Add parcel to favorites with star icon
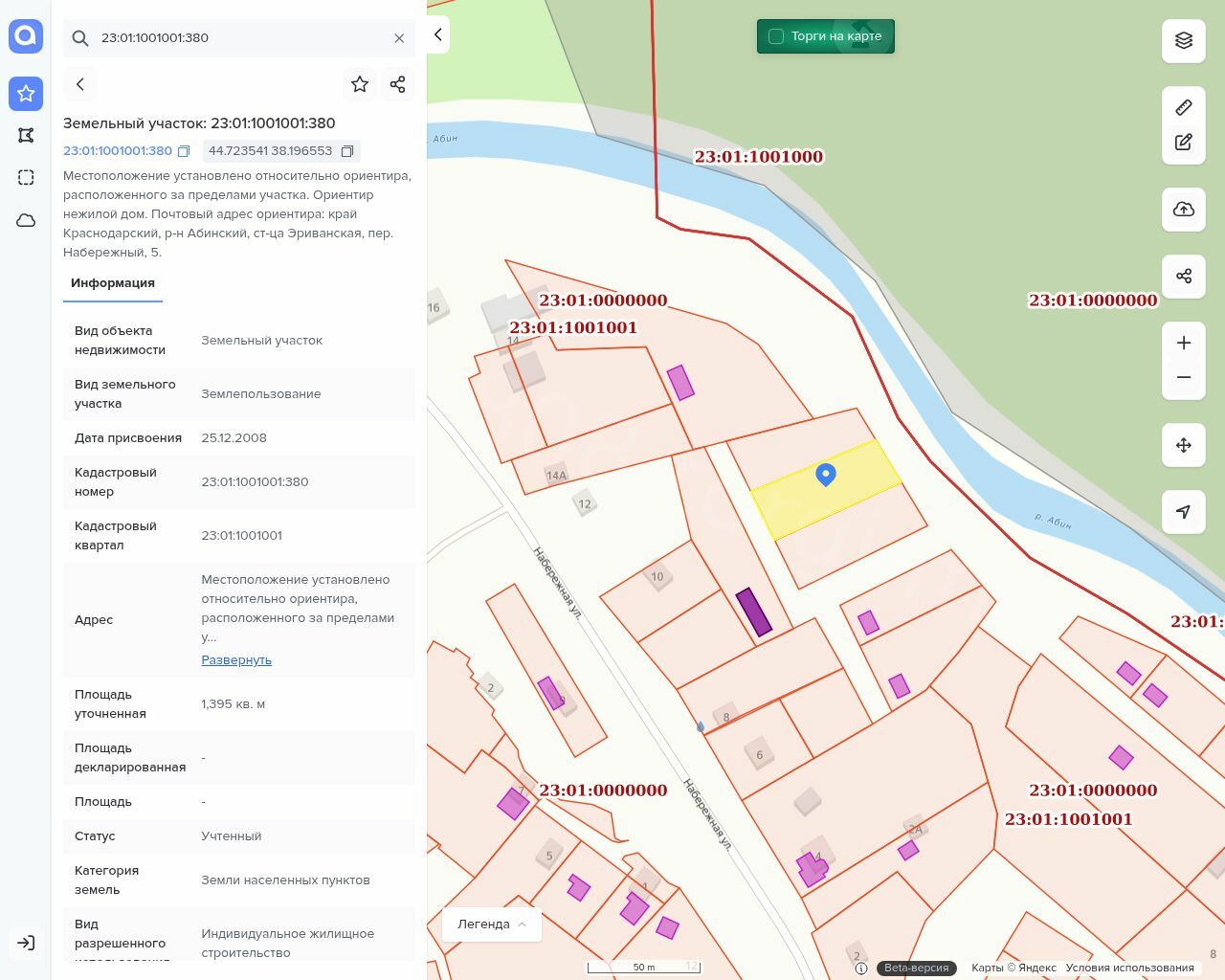The image size is (1225, 980). pyautogui.click(x=360, y=84)
